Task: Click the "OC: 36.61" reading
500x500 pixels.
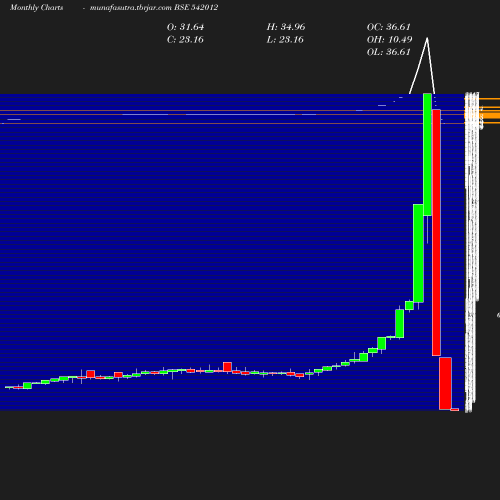Action: tap(389, 27)
